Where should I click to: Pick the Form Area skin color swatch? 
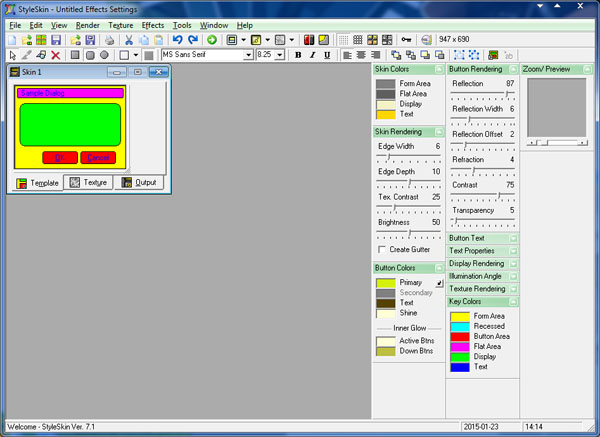pyautogui.click(x=385, y=84)
